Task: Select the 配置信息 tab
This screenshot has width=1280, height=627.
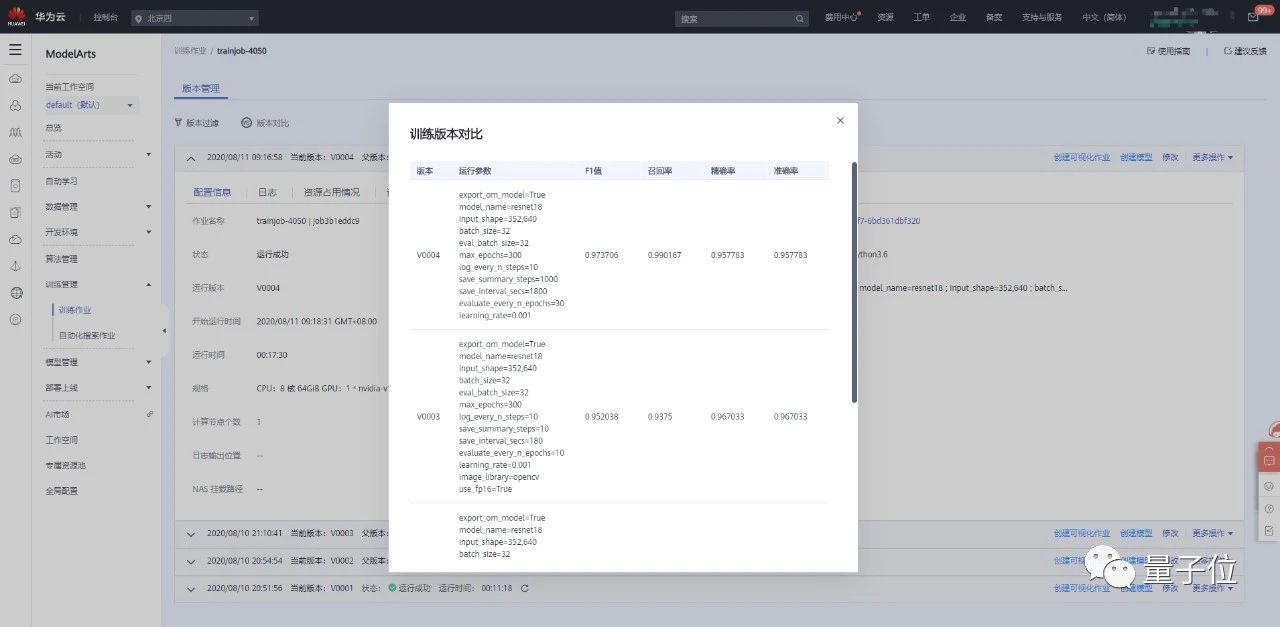Action: click(x=212, y=192)
